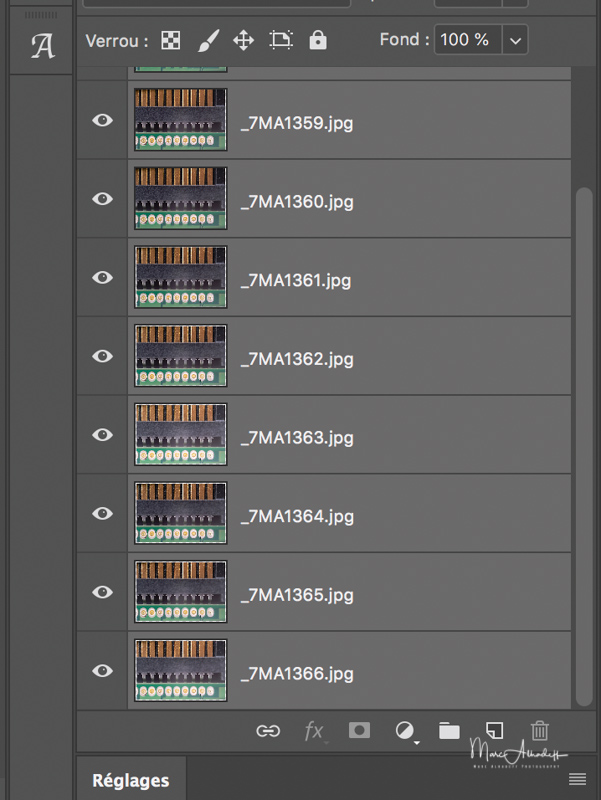
Task: Link layers using chain icon
Action: [268, 731]
